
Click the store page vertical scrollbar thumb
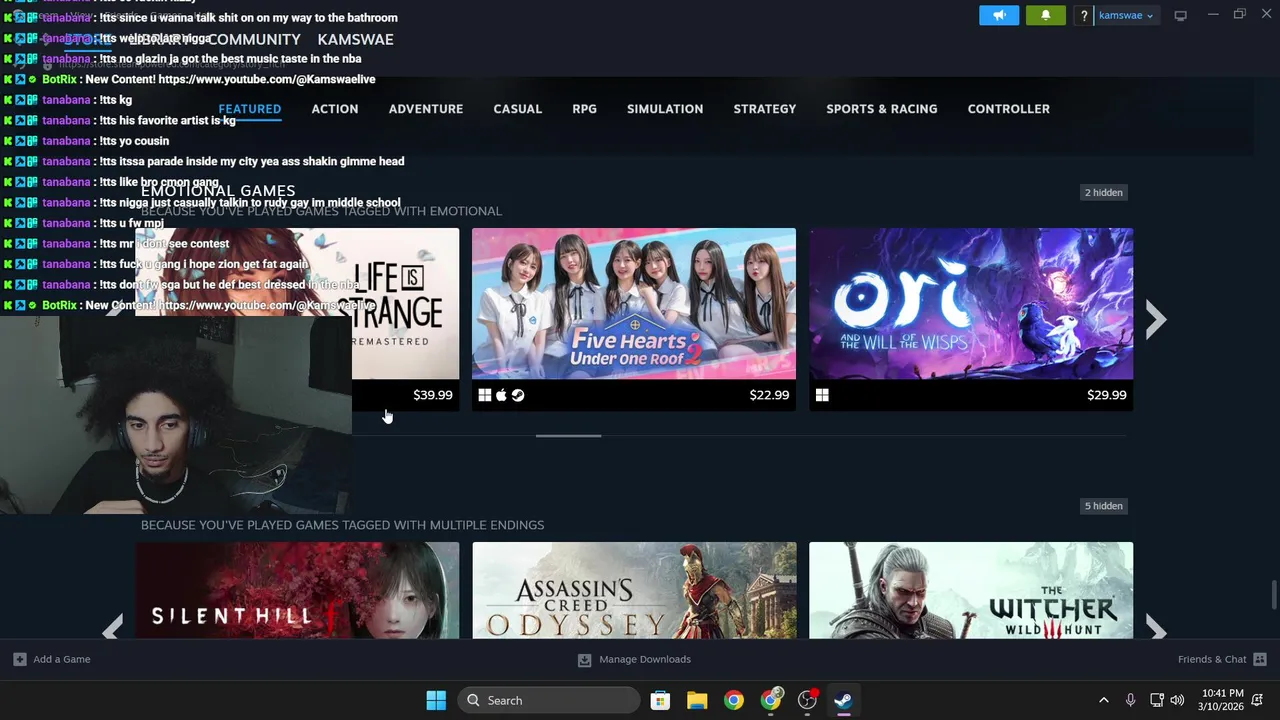pyautogui.click(x=1273, y=594)
